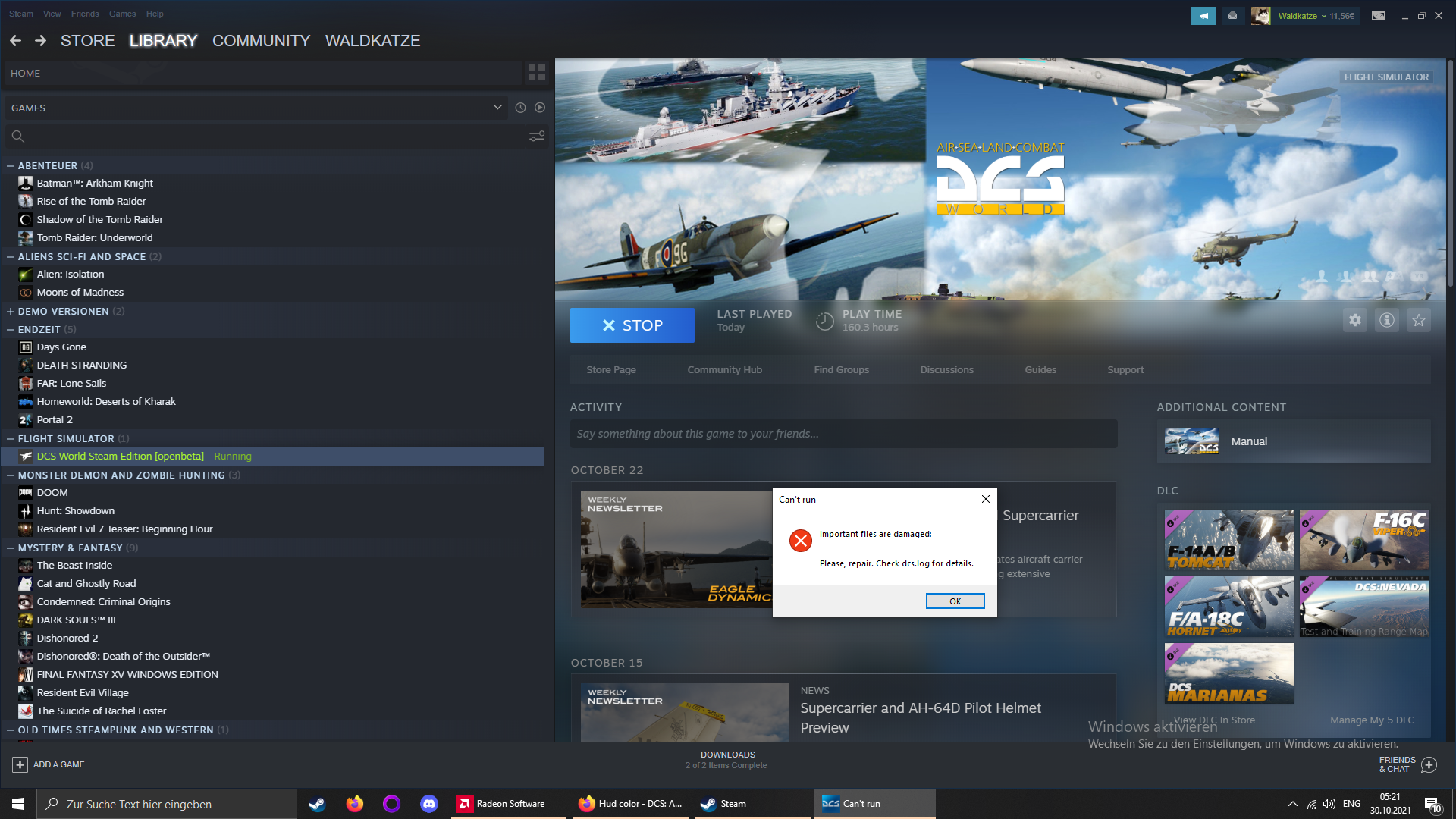This screenshot has width=1456, height=819.
Task: Select DEATH STRANDING in the library
Action: point(82,365)
